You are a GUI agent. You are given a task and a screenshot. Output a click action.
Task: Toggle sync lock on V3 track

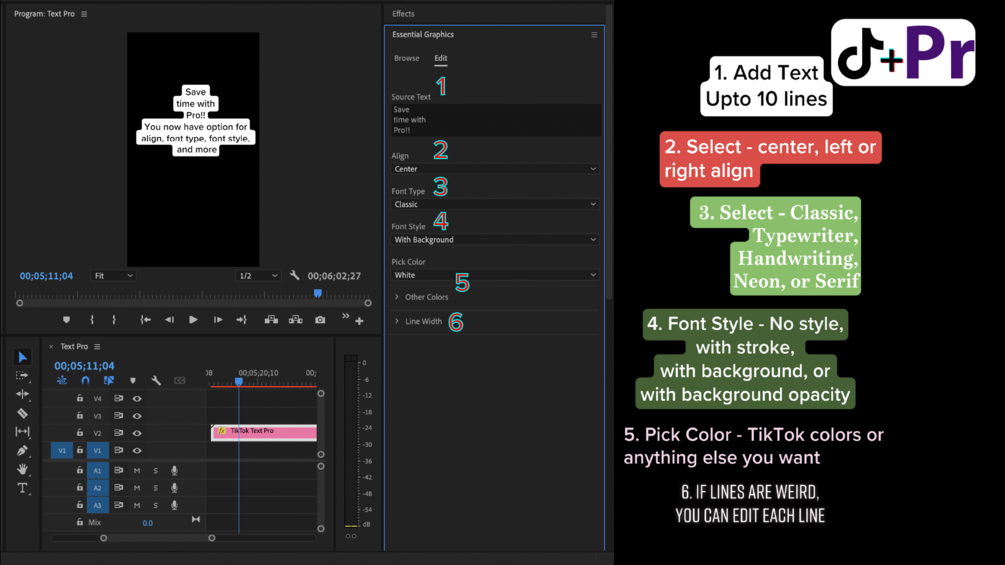click(x=119, y=416)
